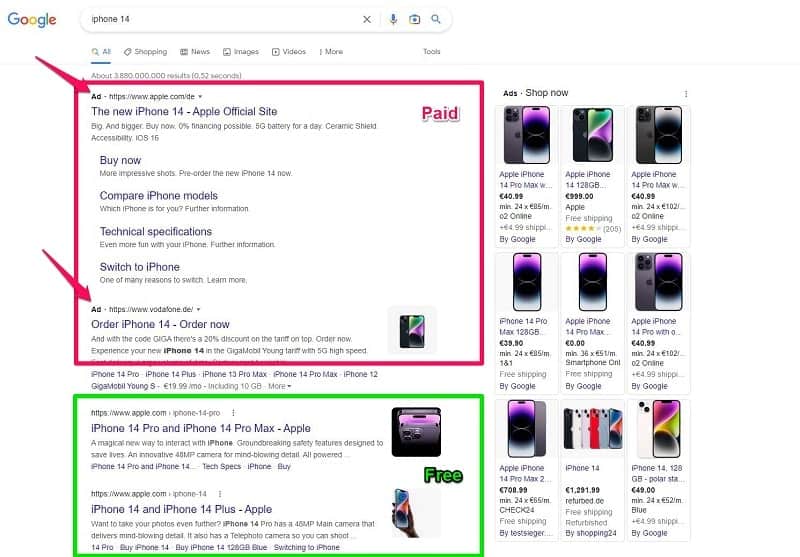Screen dimensions: 800x557
Task: Click the iPhone 14 and Plus result thumbnail
Action: [x=416, y=513]
